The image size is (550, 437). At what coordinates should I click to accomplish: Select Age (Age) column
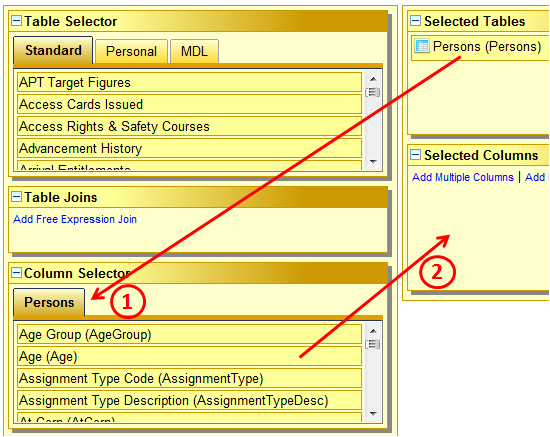point(189,356)
